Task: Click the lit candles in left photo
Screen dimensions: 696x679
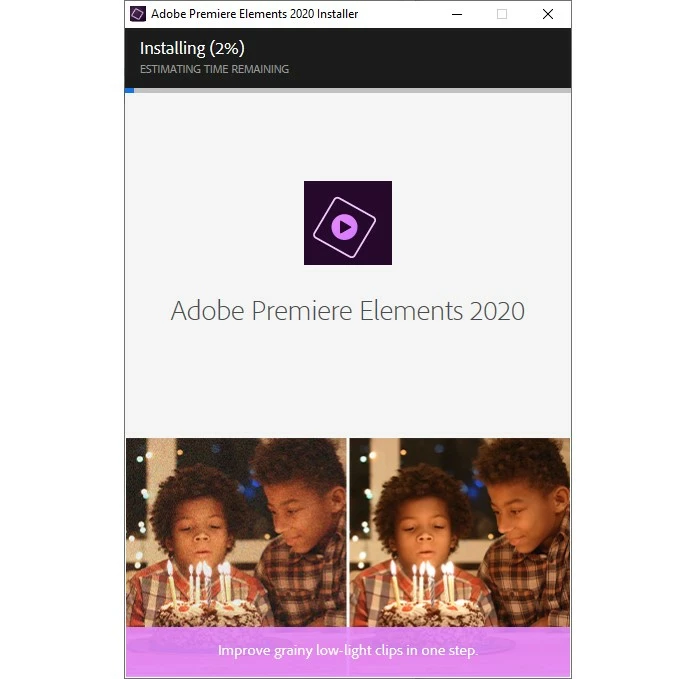Action: (200, 580)
